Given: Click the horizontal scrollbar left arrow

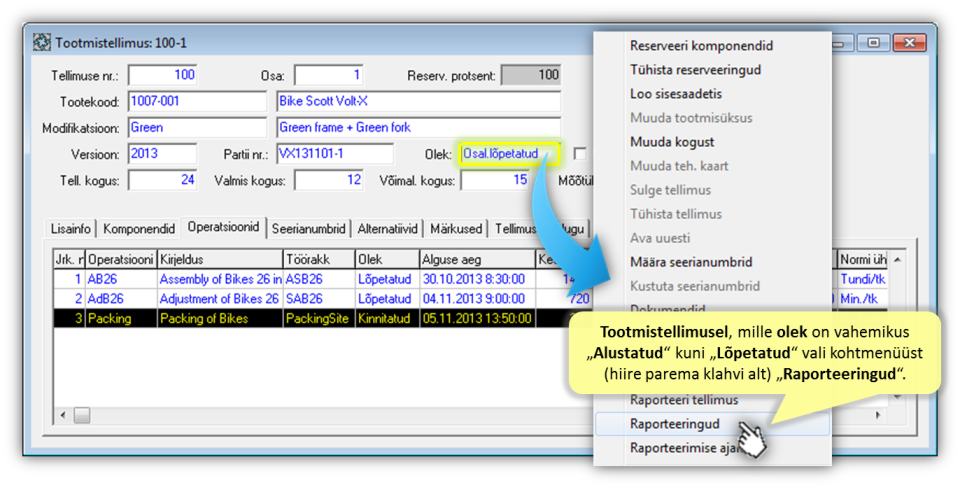Looking at the screenshot, I should 62,414.
